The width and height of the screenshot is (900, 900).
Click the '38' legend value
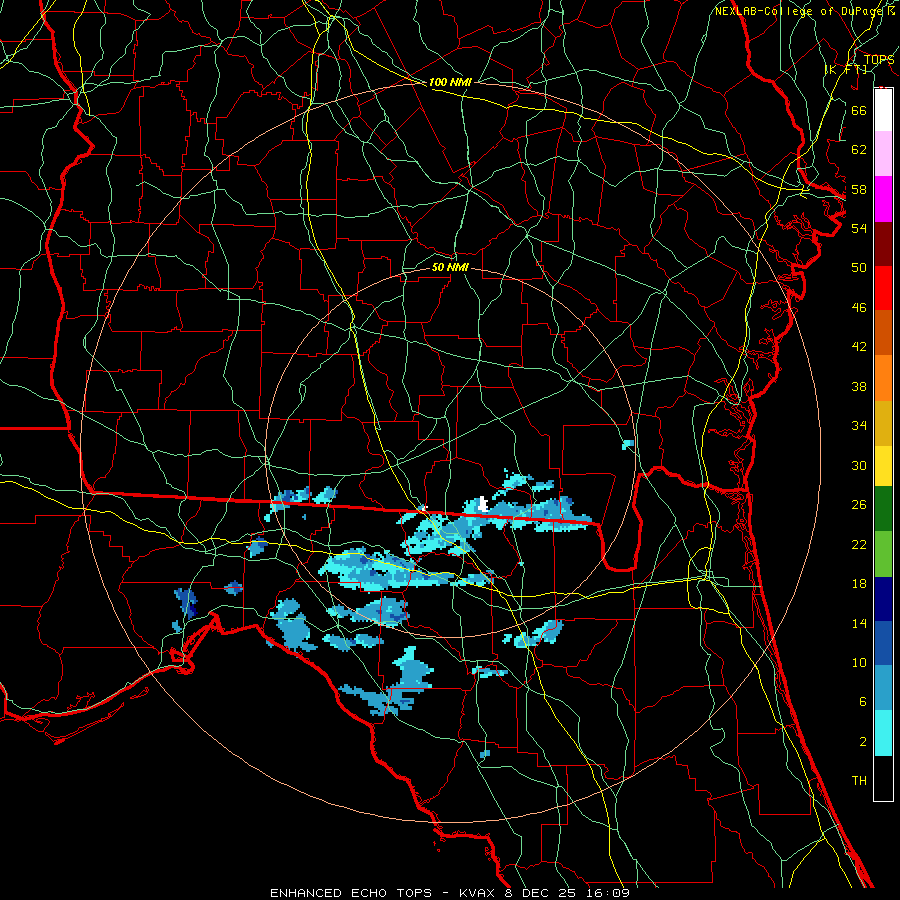tap(859, 386)
